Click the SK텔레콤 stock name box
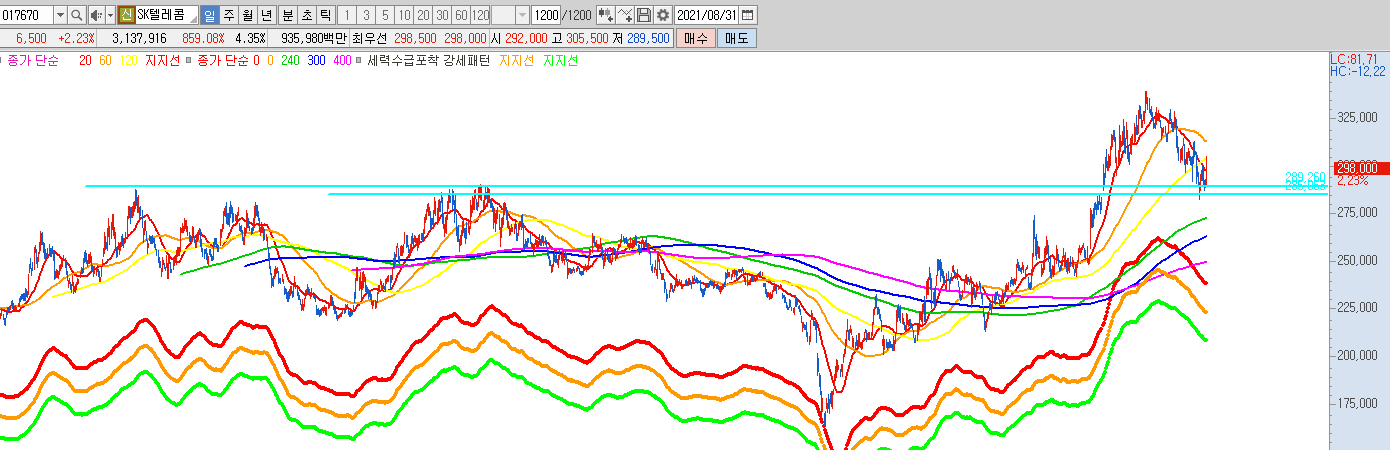 click(166, 15)
